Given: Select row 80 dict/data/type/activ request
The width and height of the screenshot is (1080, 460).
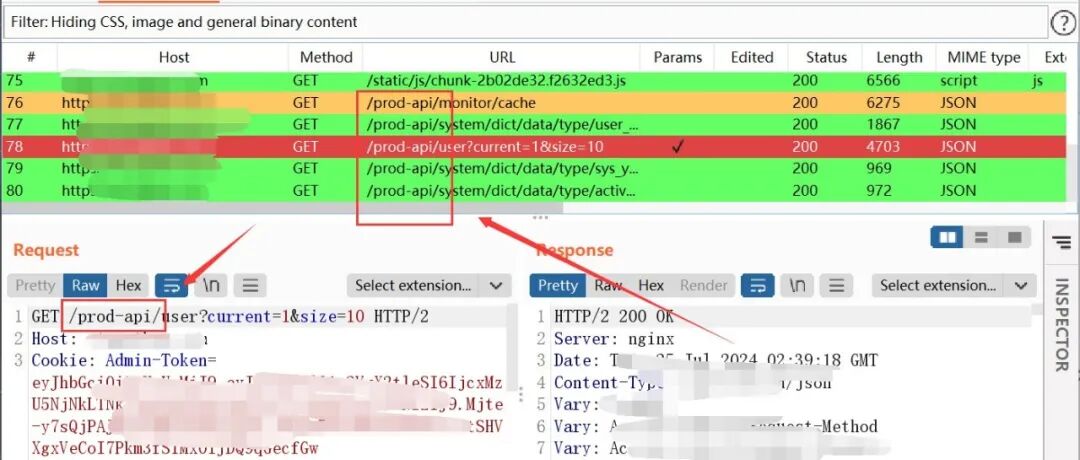Looking at the screenshot, I should point(534,191).
